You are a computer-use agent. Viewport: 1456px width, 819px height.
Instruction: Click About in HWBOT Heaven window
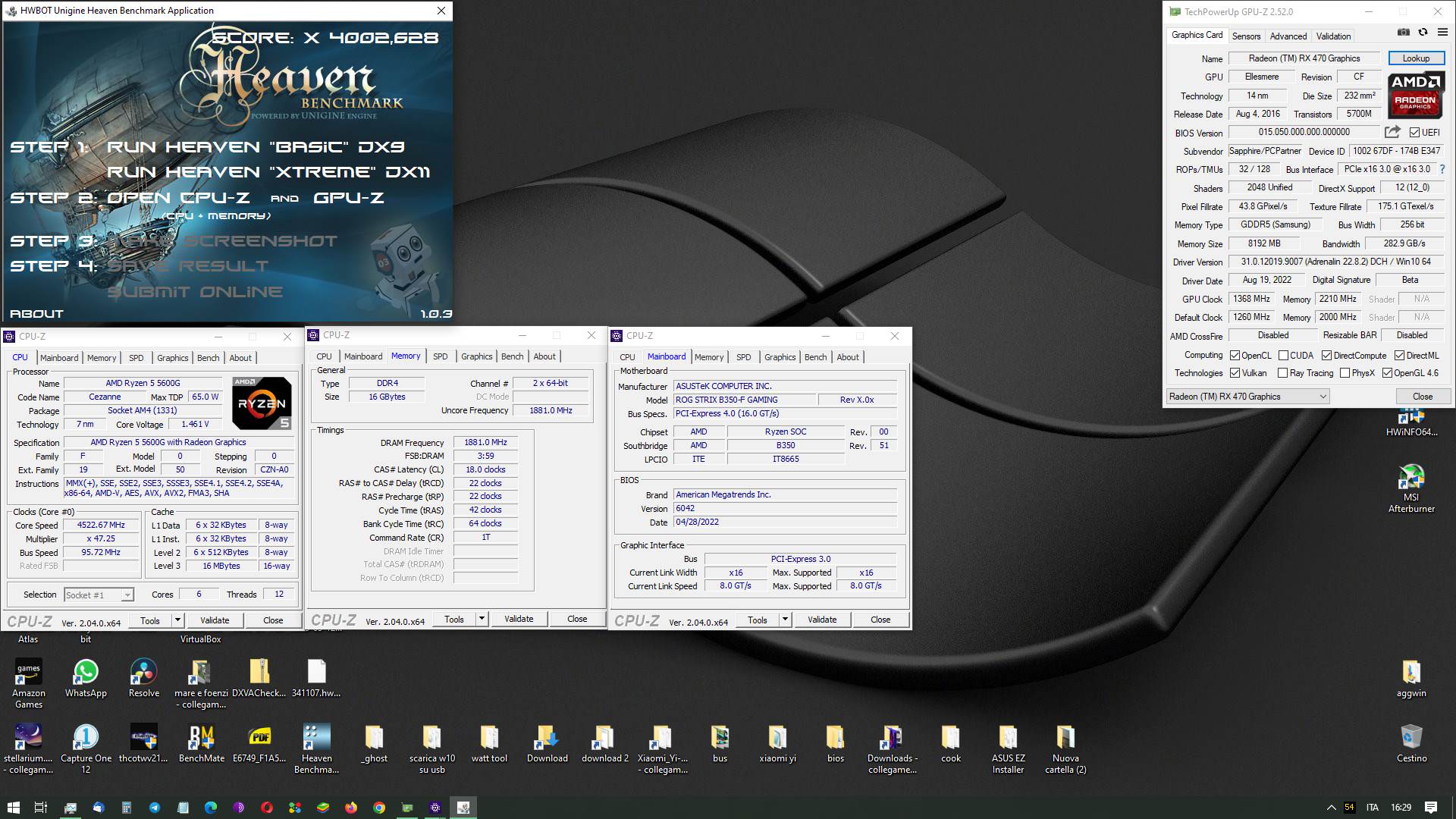36,314
